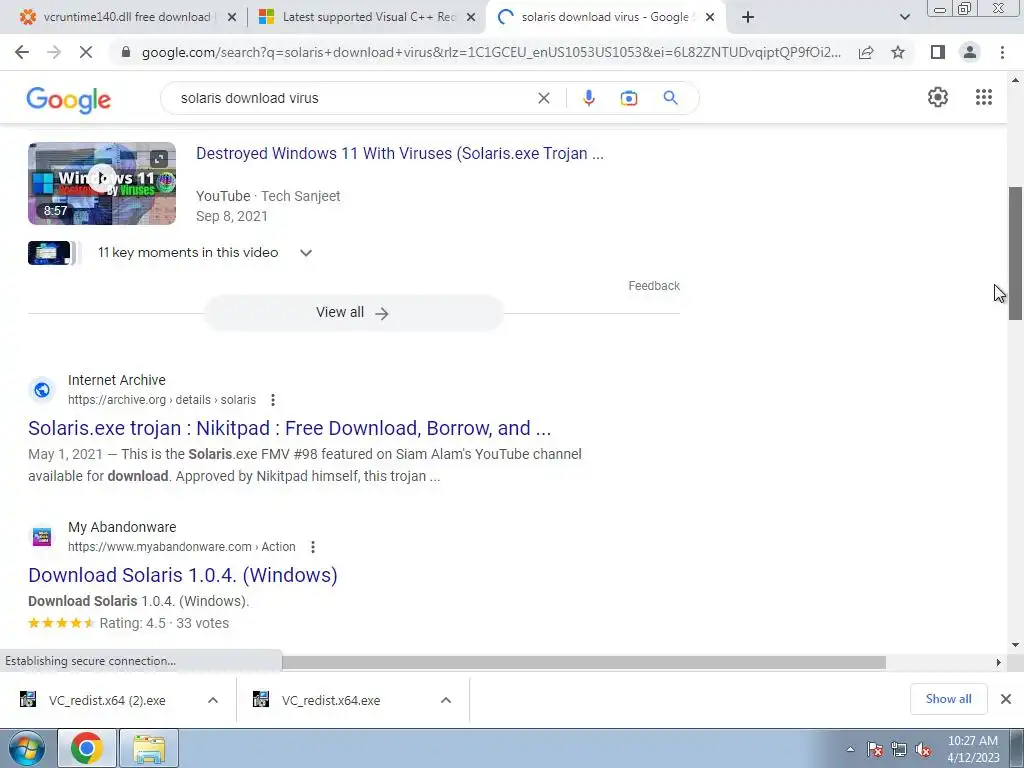Viewport: 1024px width, 768px height.
Task: Click the scroll right arrow
Action: (998, 662)
